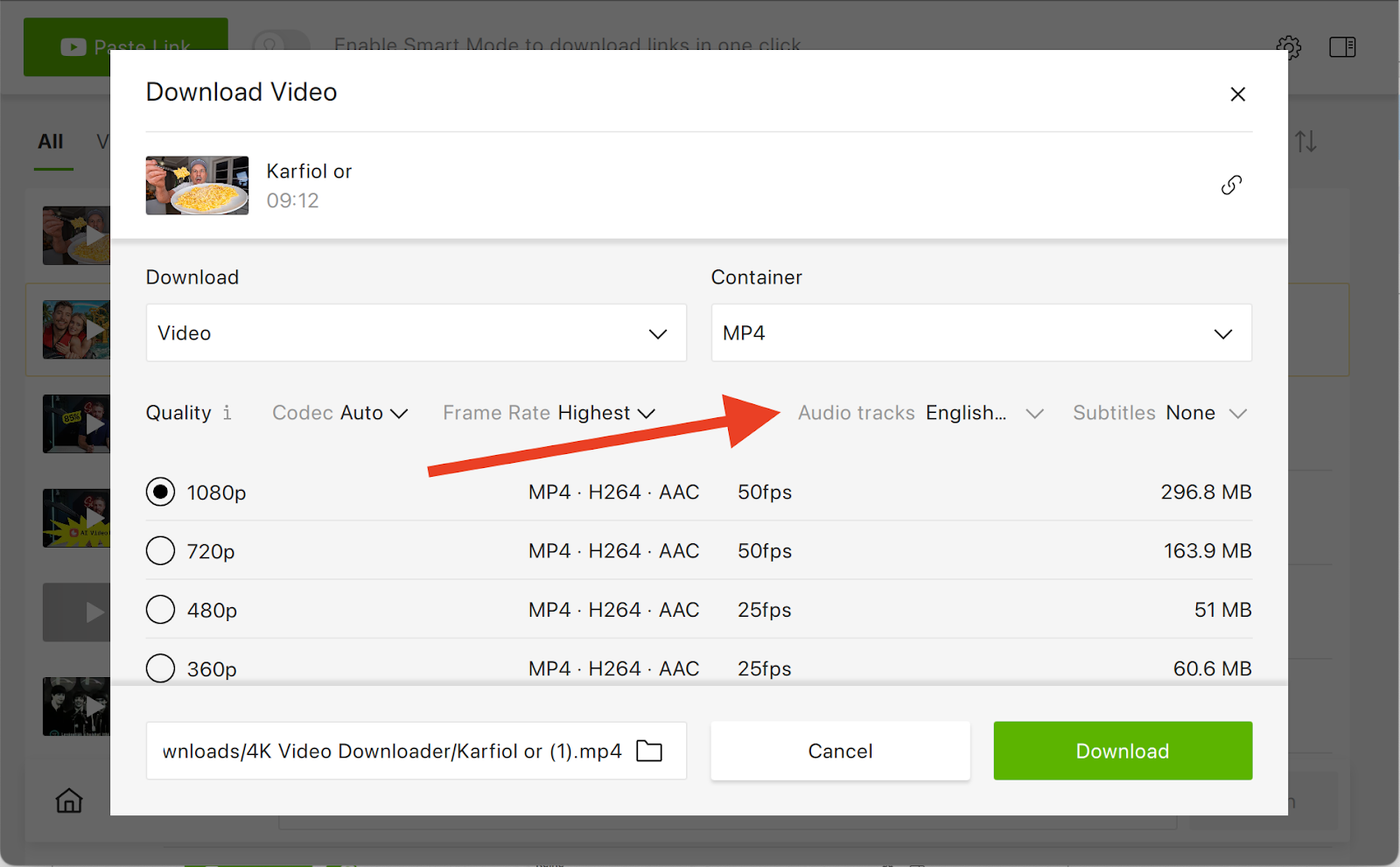
Task: Select 720p quality option
Action: (160, 550)
